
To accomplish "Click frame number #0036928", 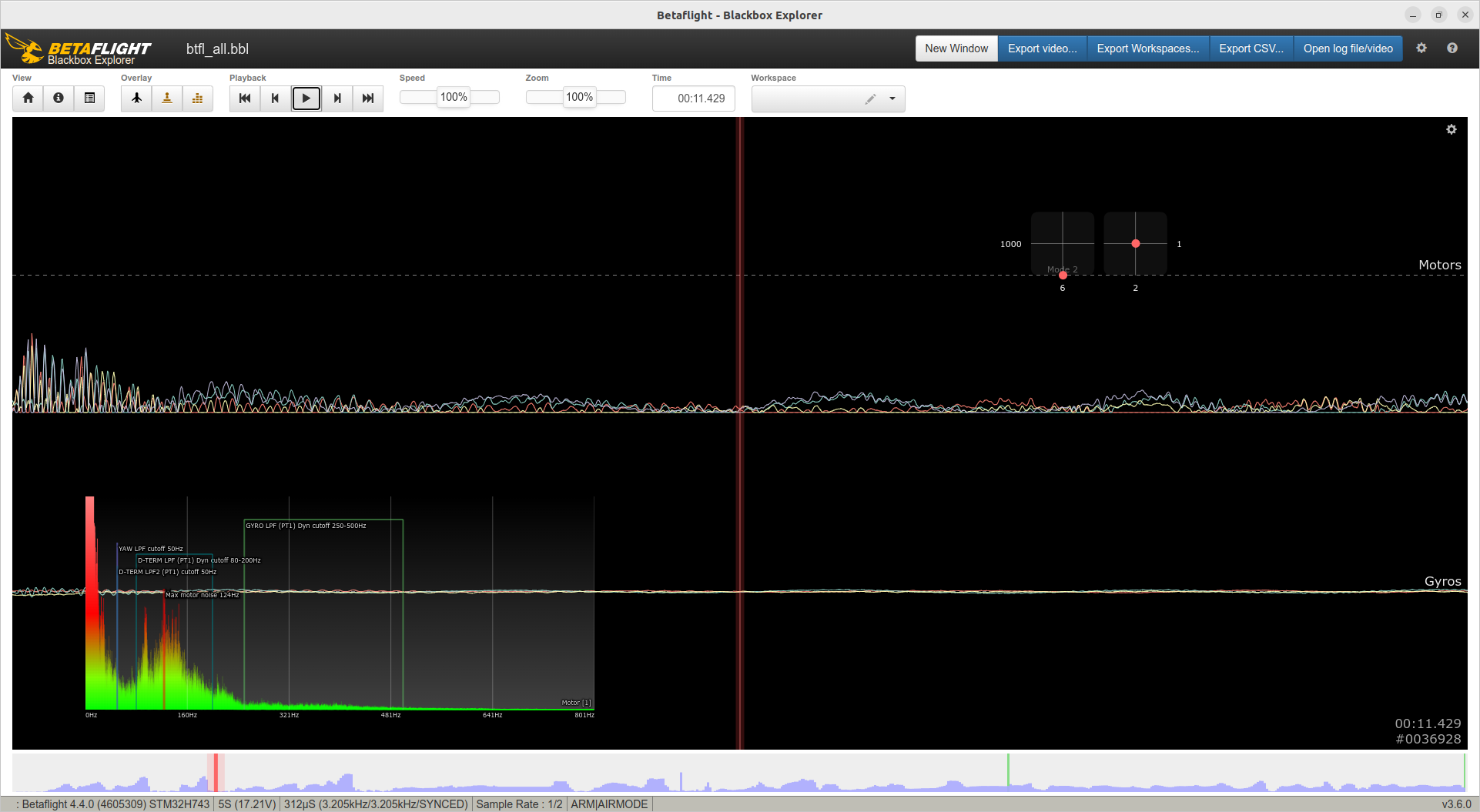I will click(x=1428, y=739).
